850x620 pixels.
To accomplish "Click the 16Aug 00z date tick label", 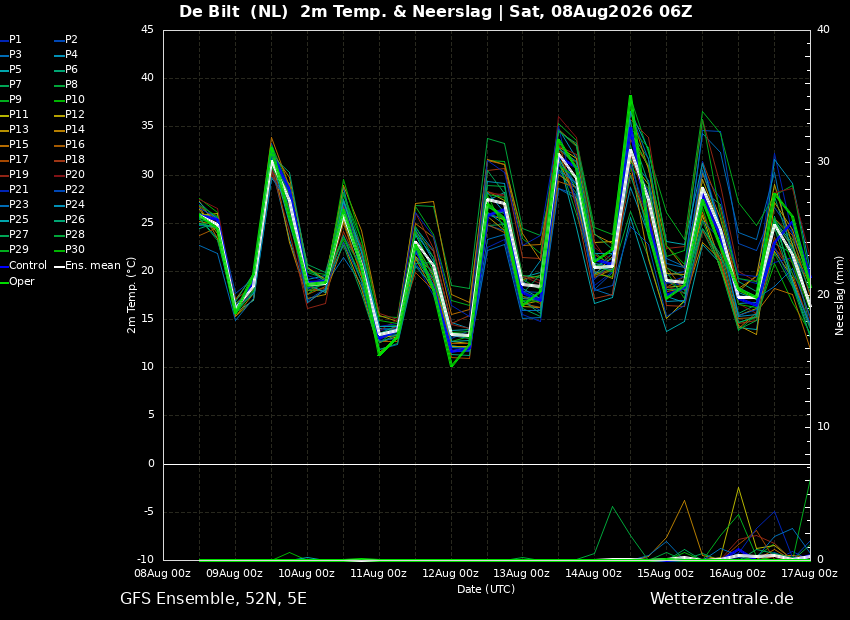I will click(737, 573).
